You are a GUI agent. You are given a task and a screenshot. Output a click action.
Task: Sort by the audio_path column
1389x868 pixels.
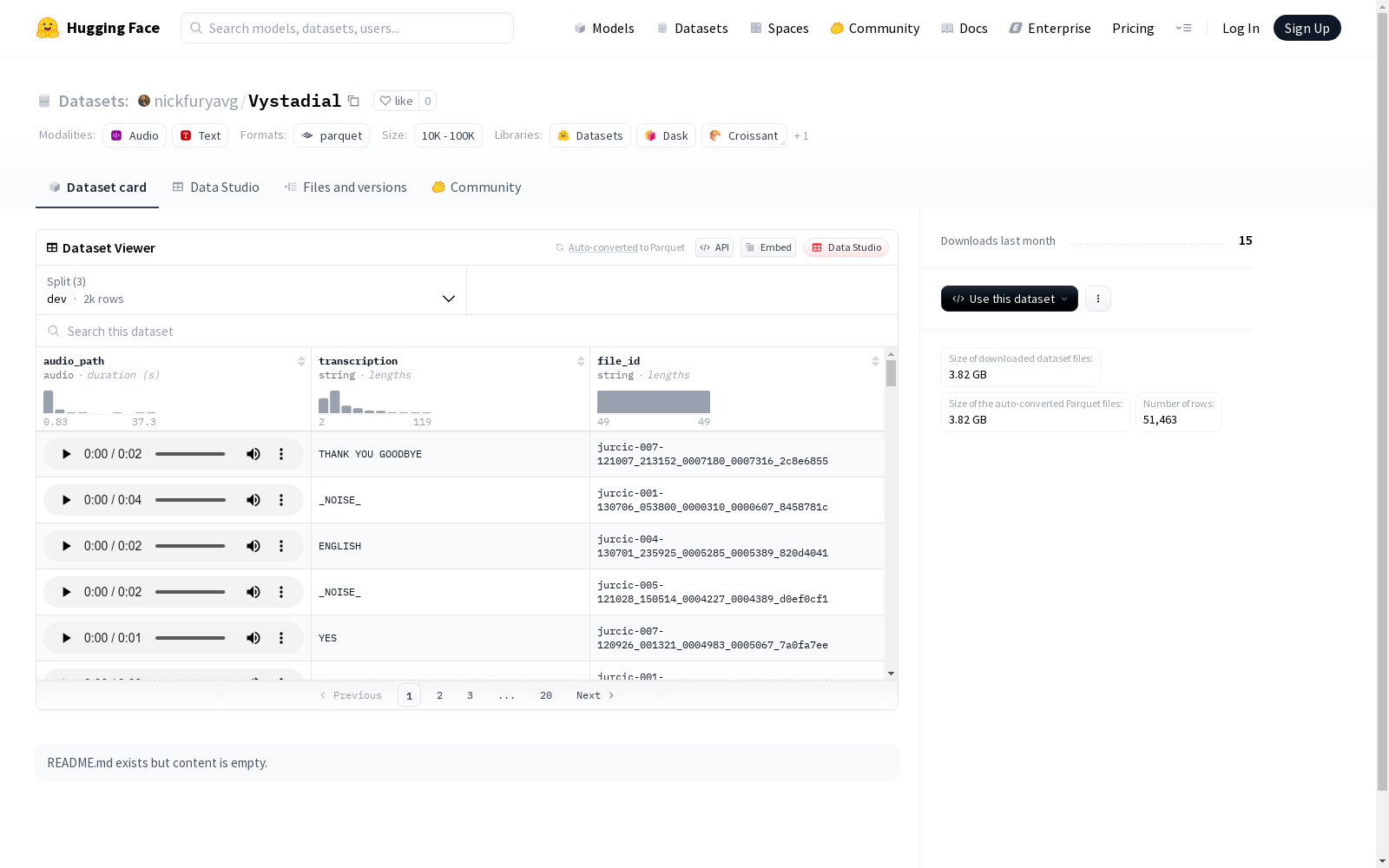pyautogui.click(x=301, y=361)
